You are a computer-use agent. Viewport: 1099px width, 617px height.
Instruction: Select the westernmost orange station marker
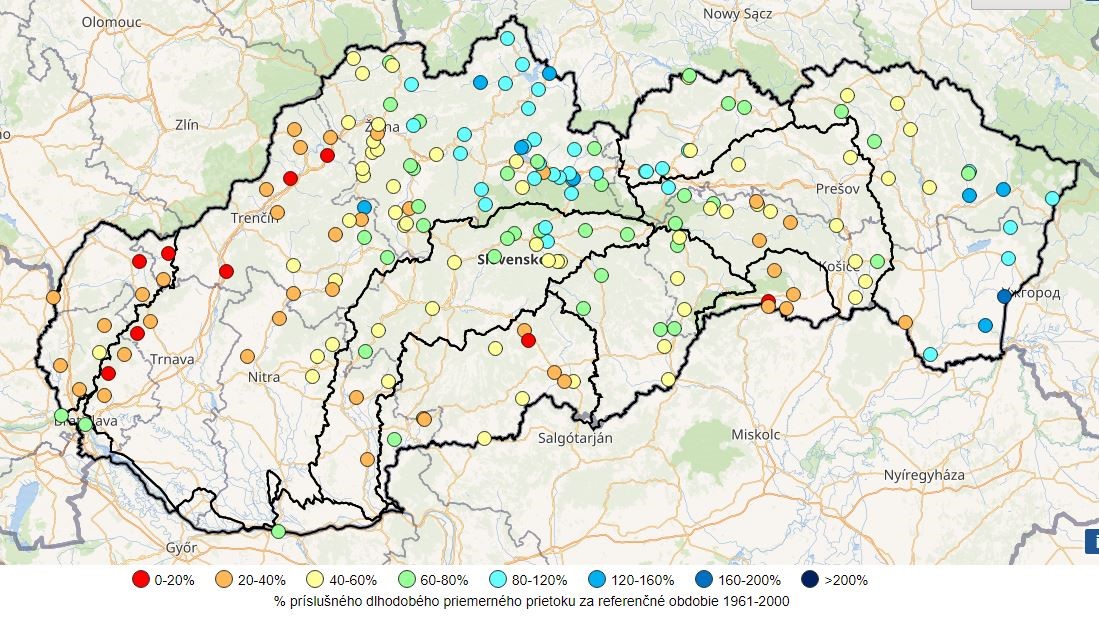(x=52, y=297)
